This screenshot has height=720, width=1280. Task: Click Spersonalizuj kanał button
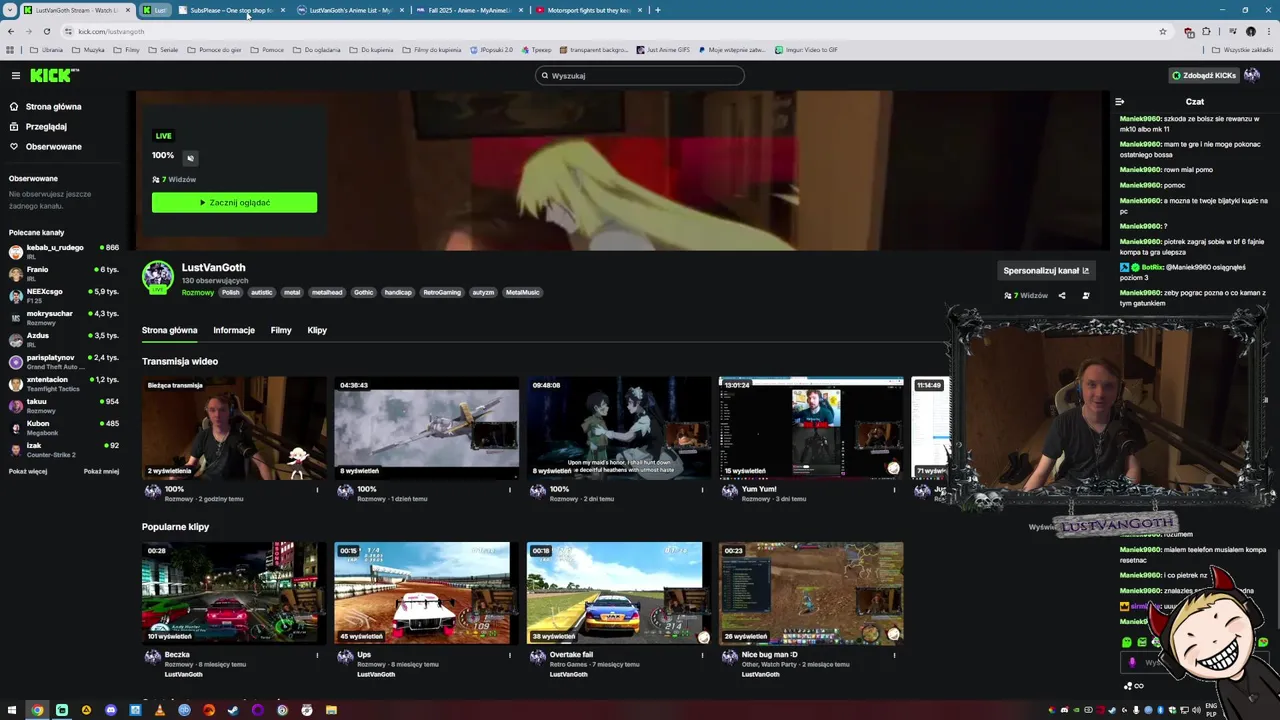[1046, 271]
